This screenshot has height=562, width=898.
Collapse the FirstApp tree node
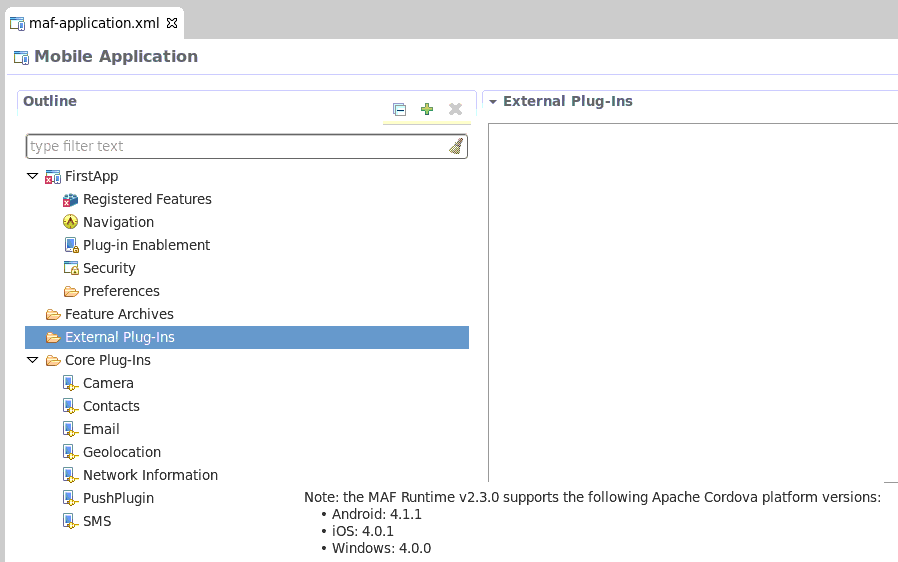click(x=32, y=177)
